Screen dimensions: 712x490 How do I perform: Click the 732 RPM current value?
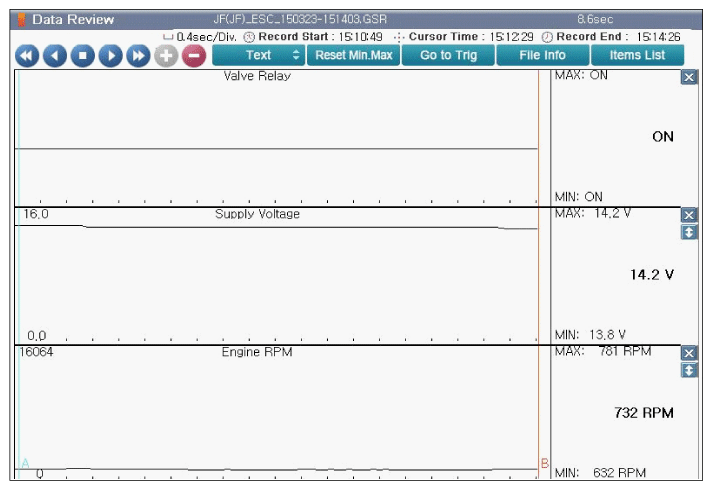[x=644, y=413]
